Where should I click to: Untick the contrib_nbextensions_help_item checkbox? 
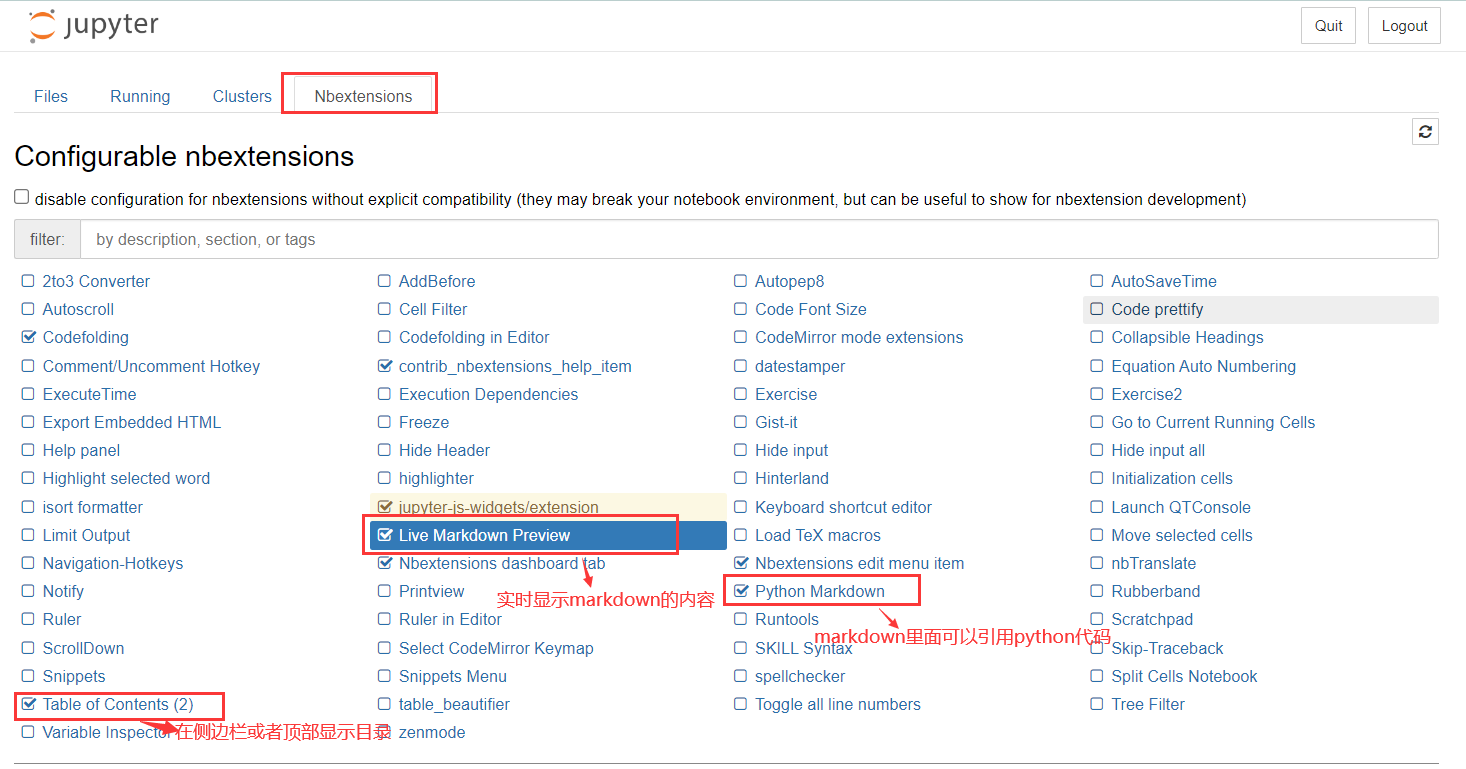click(384, 367)
